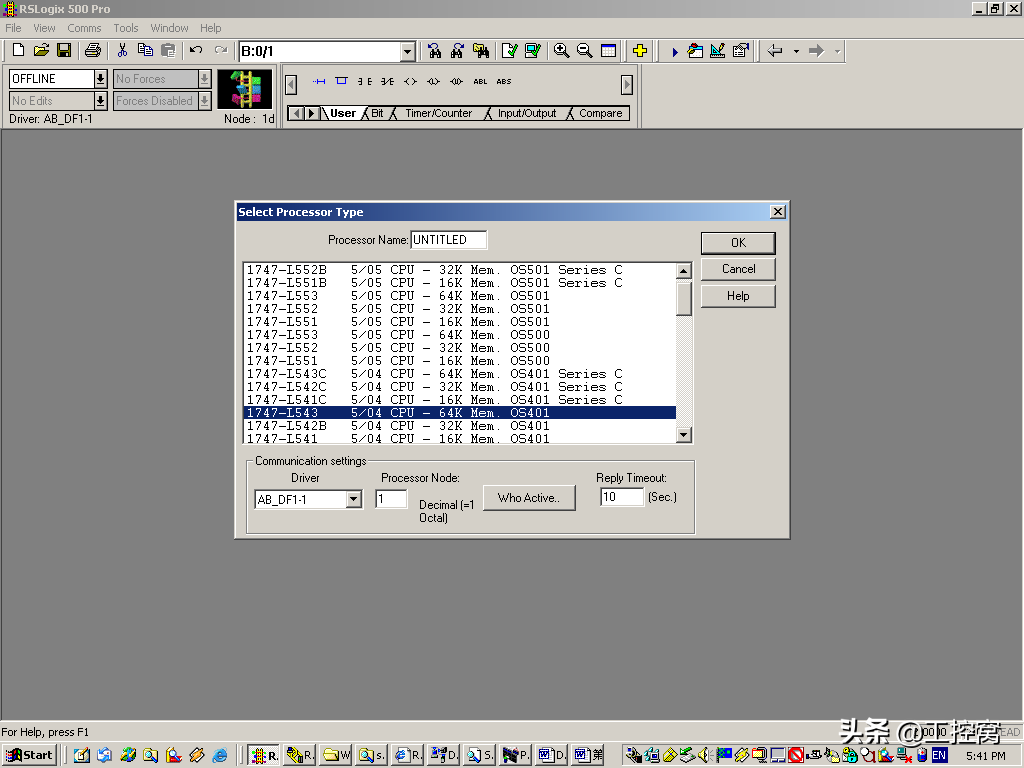Click the Undo arrow icon
1024x768 pixels.
196,51
